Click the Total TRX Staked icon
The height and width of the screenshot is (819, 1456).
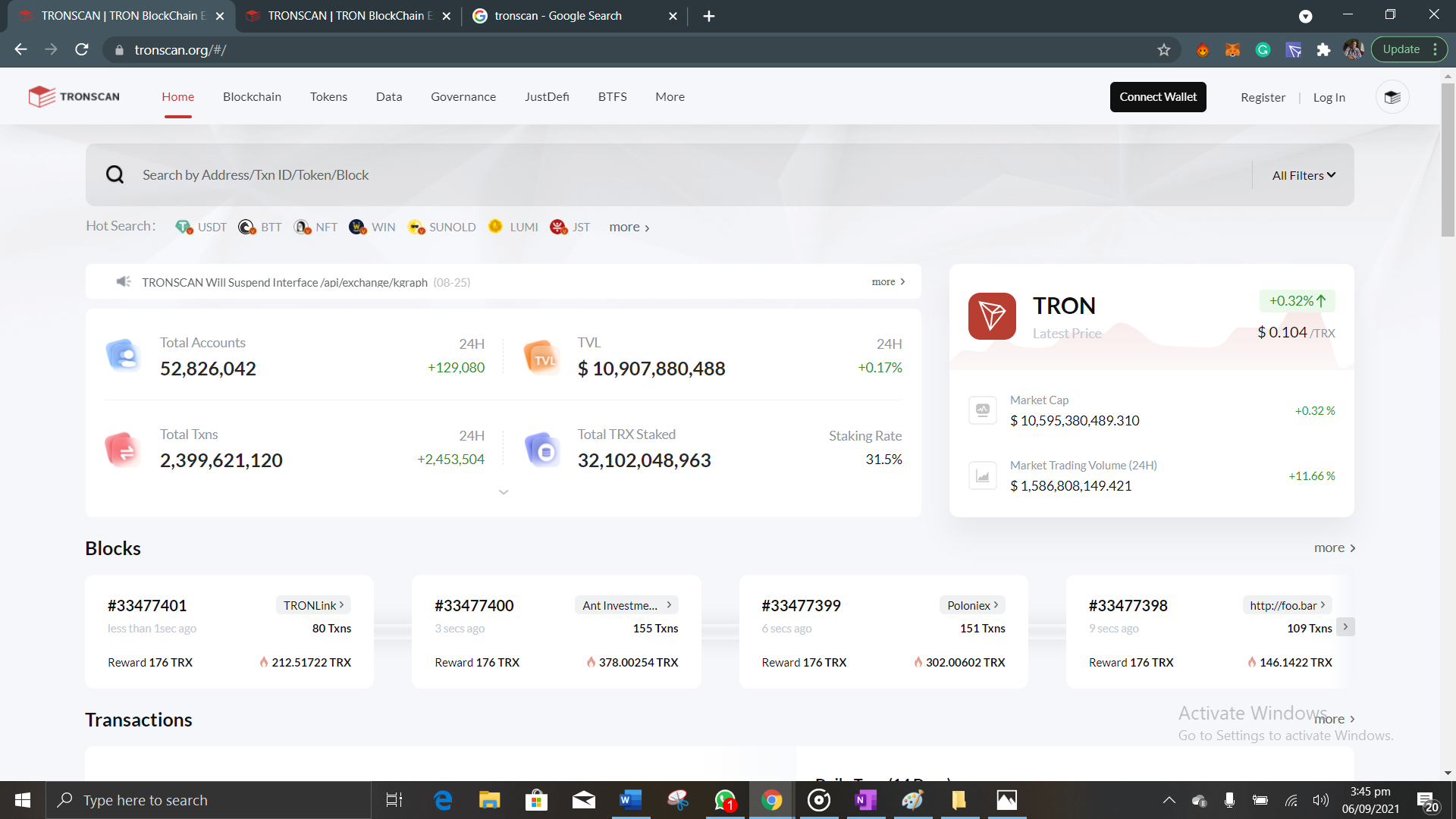click(542, 449)
